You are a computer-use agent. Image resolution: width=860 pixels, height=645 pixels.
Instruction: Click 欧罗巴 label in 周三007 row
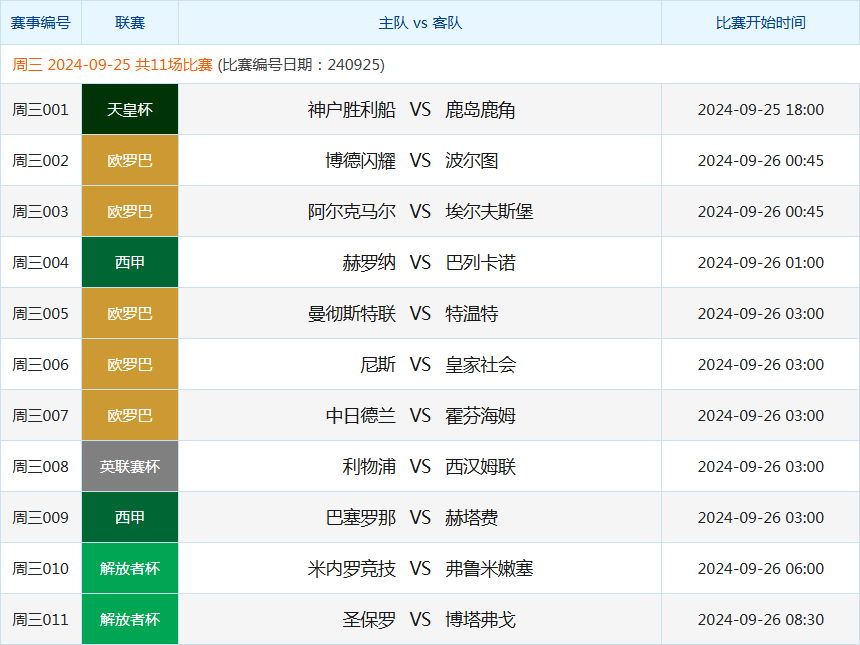[130, 415]
